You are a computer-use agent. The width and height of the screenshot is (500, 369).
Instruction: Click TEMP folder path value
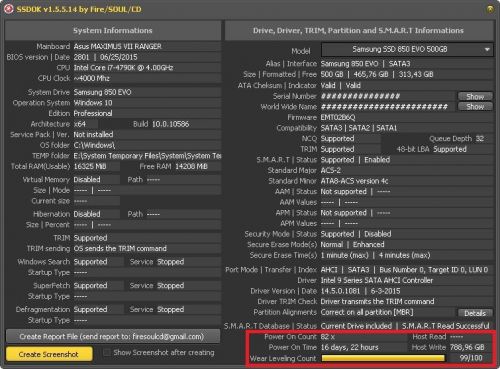click(x=147, y=156)
